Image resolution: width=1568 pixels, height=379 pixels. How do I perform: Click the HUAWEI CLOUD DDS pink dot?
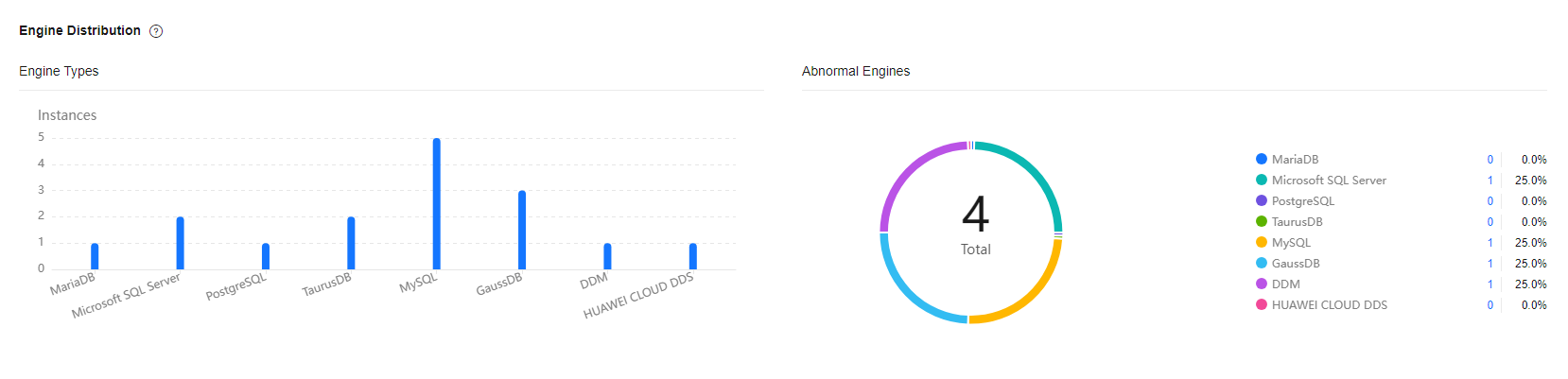tap(1262, 304)
